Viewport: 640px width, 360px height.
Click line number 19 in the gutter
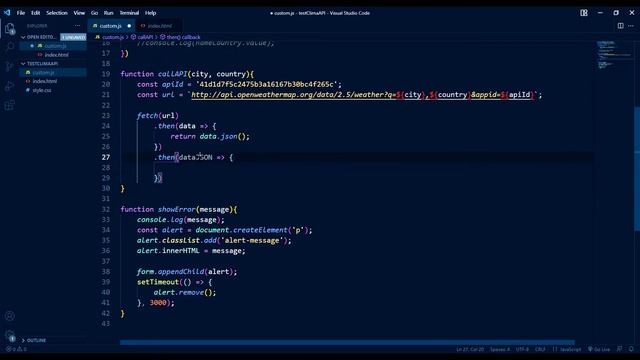106,74
